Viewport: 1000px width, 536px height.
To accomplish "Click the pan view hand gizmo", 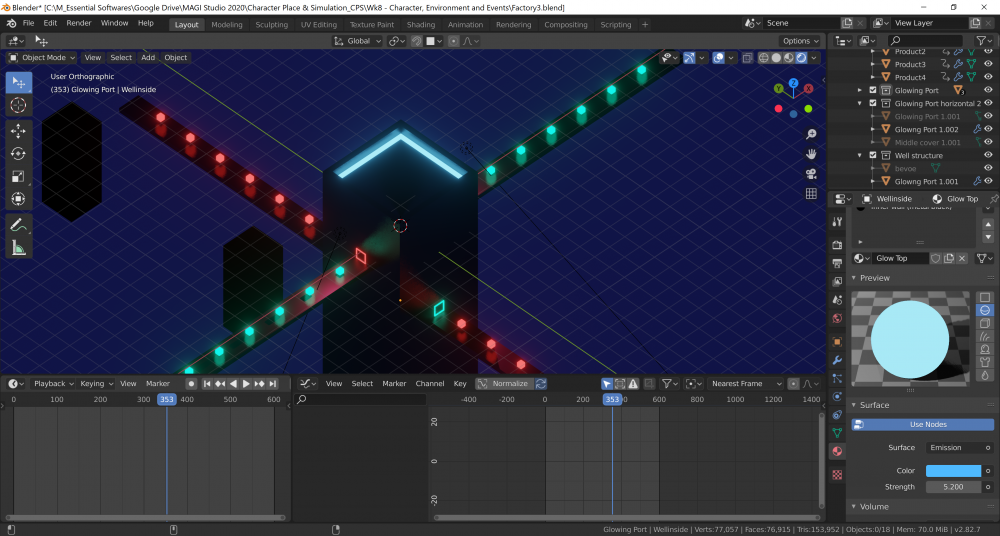I will (811, 154).
